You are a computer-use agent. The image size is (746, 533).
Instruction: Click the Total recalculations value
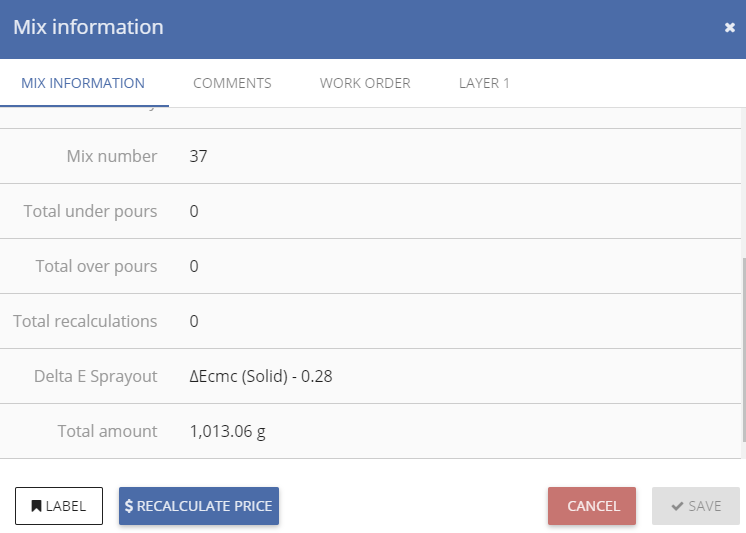(x=194, y=321)
